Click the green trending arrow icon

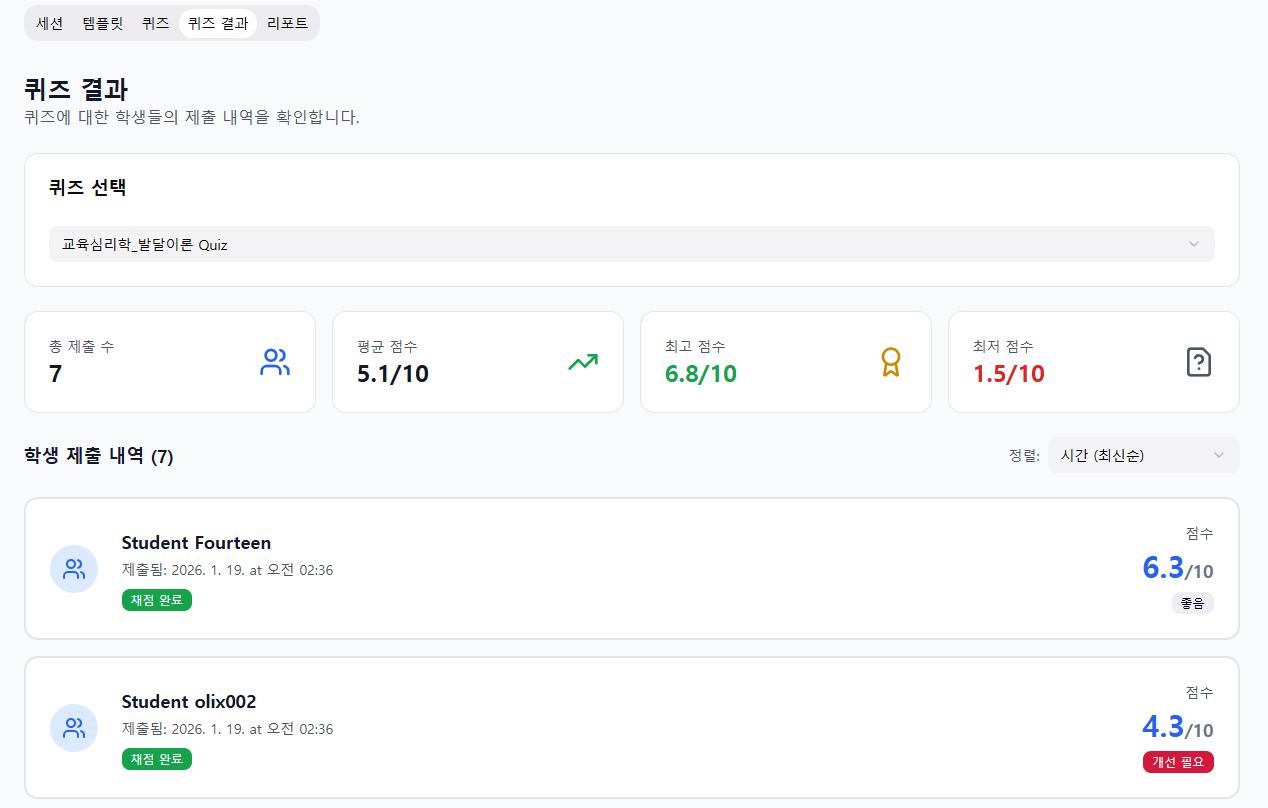(x=582, y=362)
